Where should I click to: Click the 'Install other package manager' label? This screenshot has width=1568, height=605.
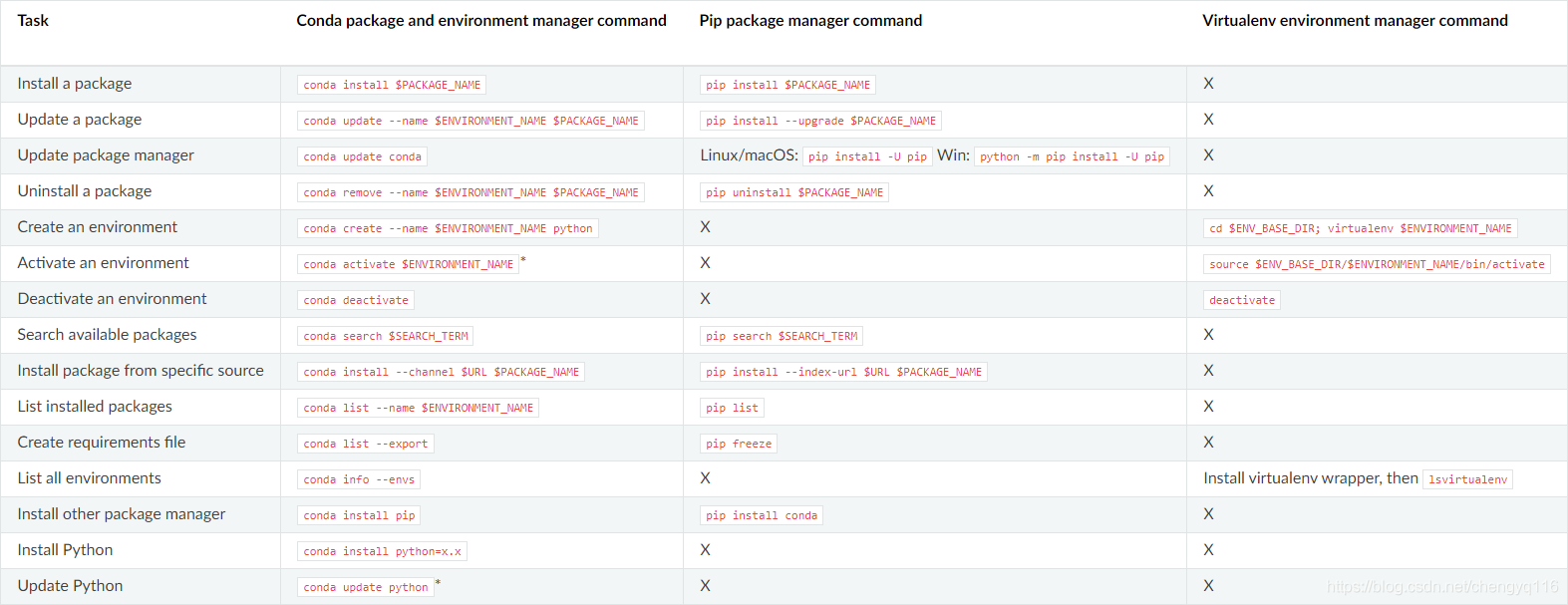[122, 514]
